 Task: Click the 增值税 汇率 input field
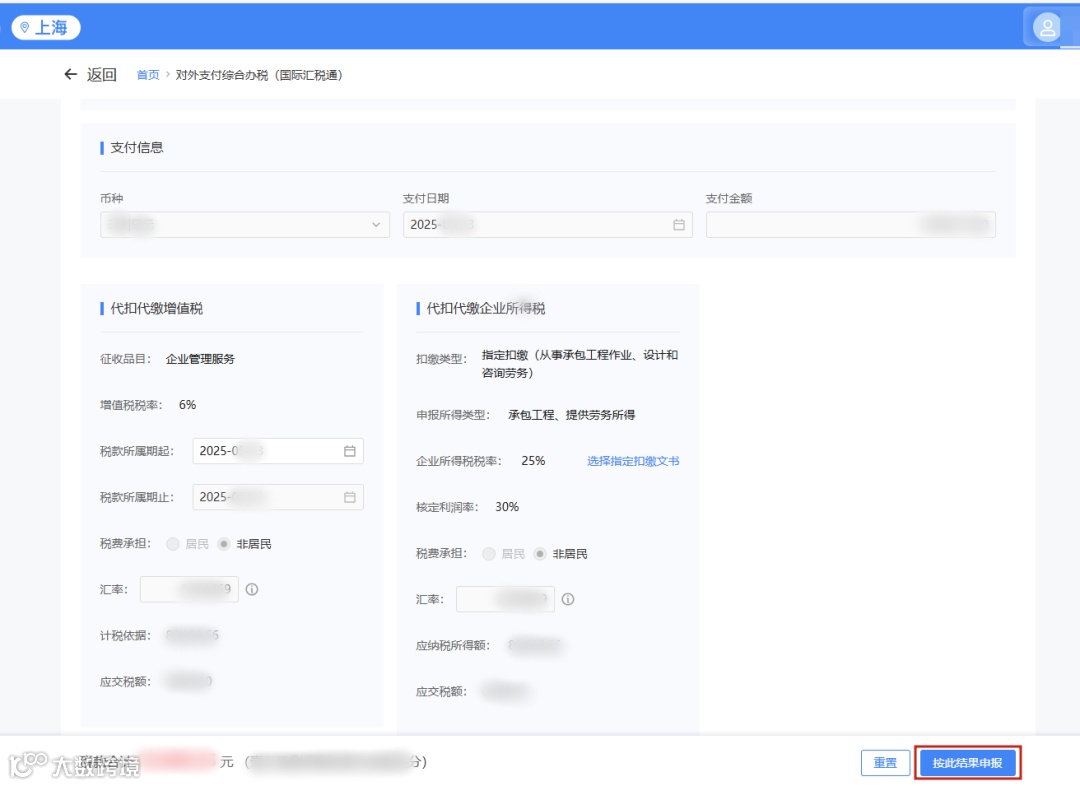pos(189,590)
